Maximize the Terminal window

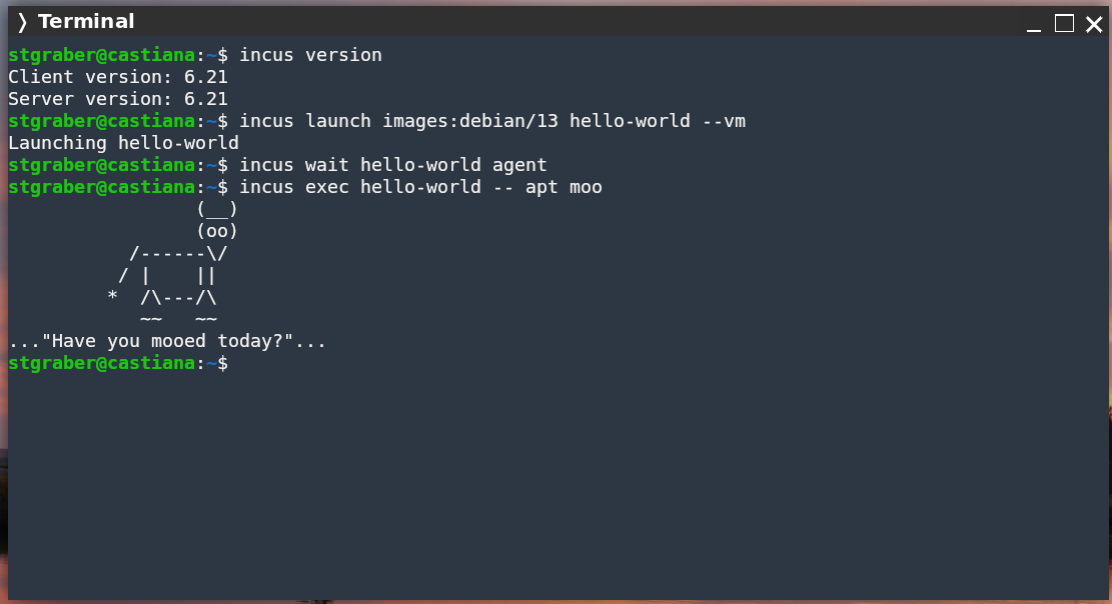pyautogui.click(x=1064, y=23)
